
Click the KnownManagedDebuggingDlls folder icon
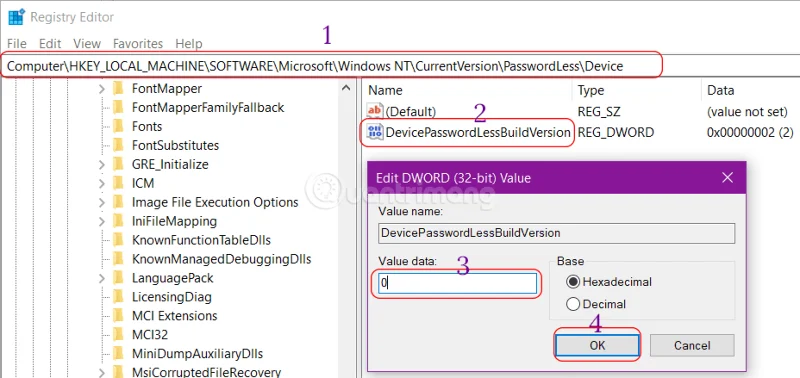point(118,259)
